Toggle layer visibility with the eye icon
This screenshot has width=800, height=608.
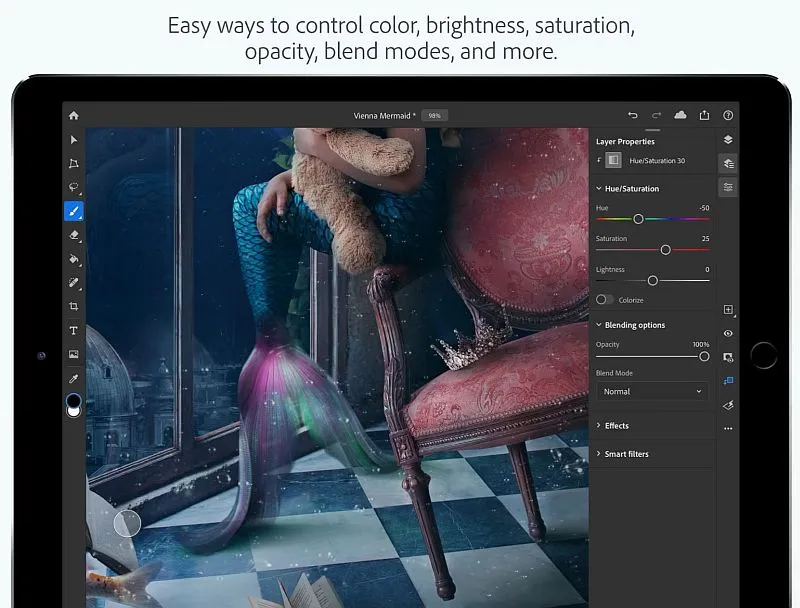click(x=728, y=333)
